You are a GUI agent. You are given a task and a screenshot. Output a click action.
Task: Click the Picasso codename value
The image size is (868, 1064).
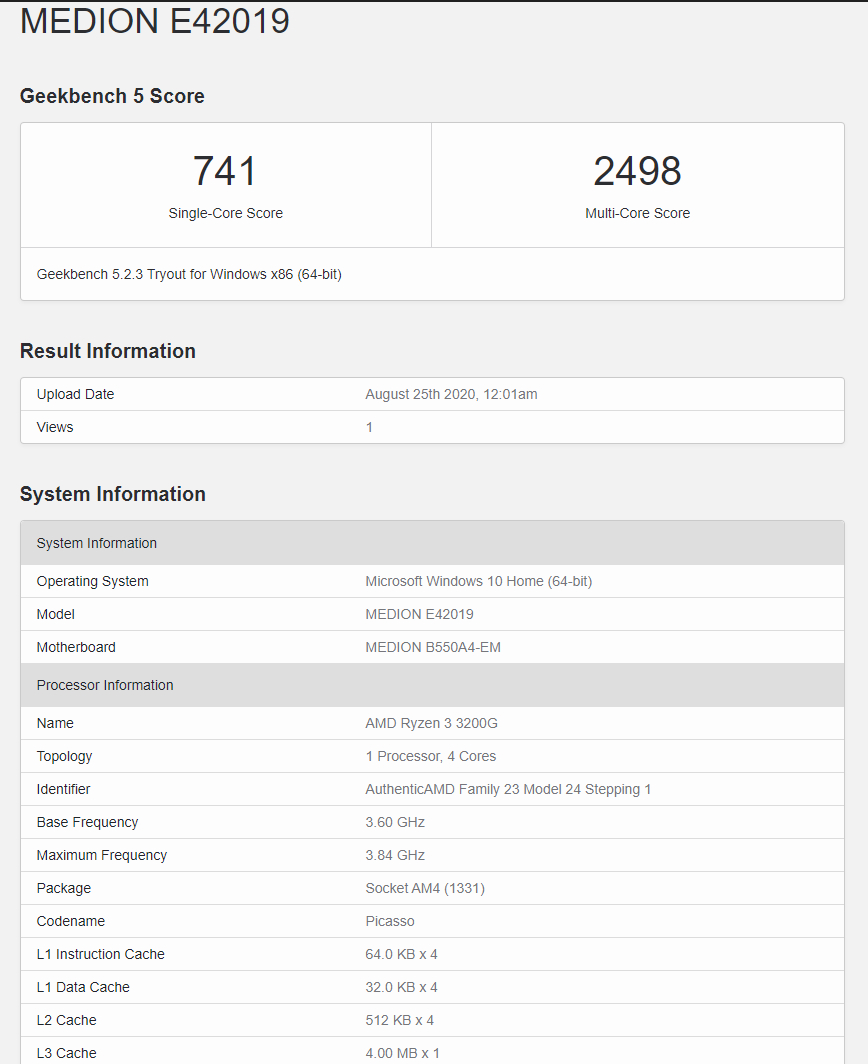(389, 921)
